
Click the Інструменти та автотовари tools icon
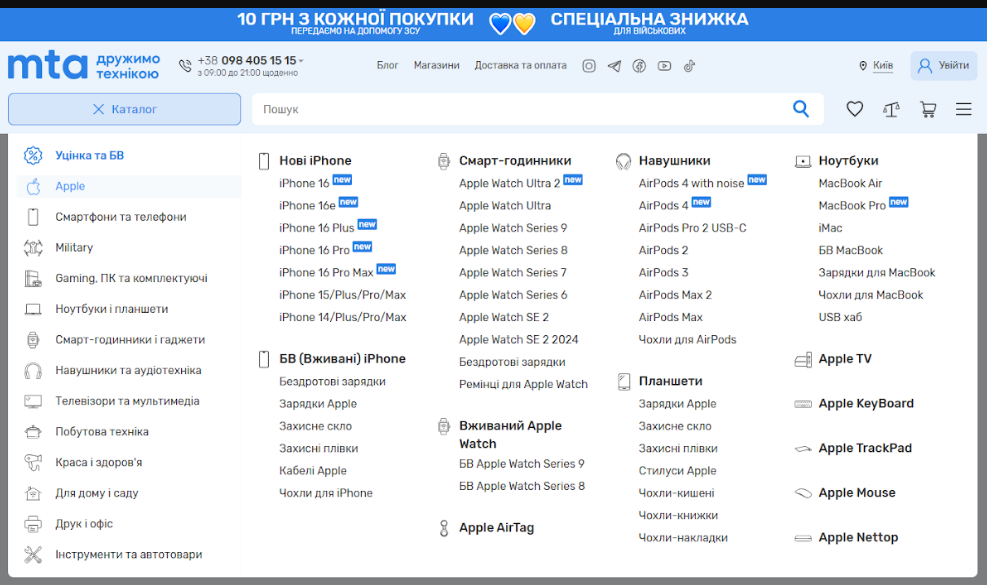(33, 554)
